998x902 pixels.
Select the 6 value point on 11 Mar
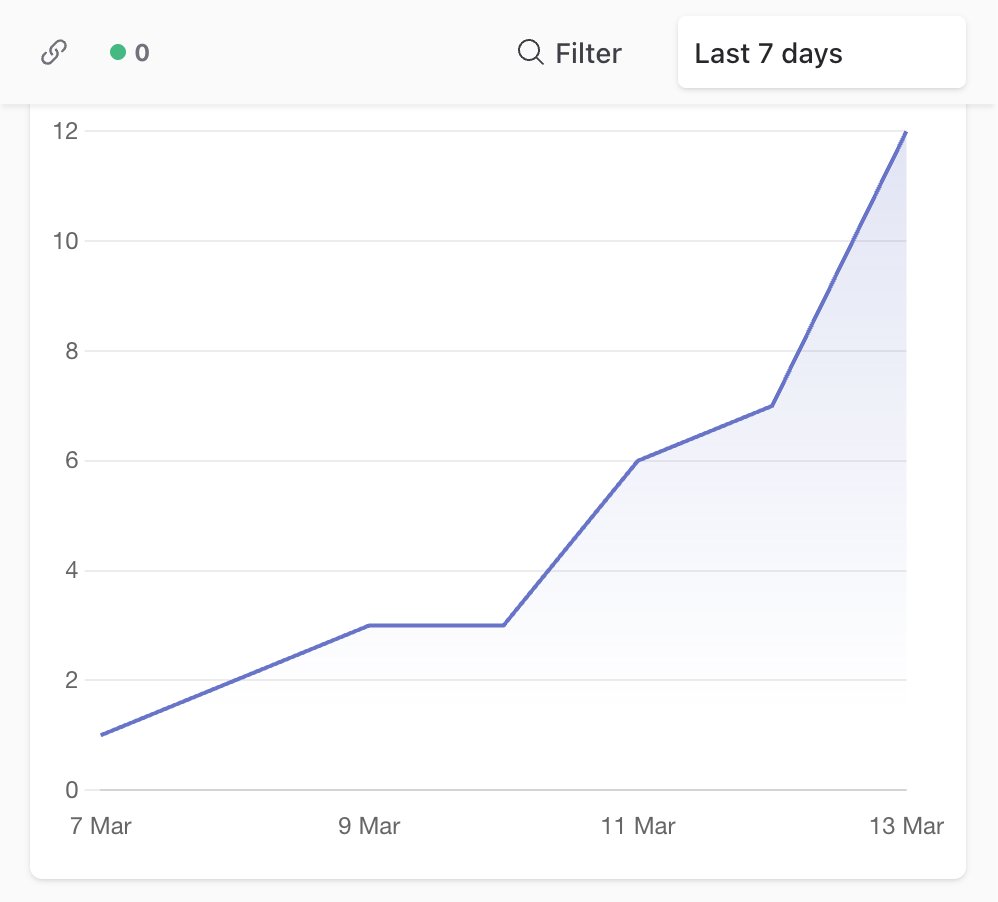coord(638,461)
